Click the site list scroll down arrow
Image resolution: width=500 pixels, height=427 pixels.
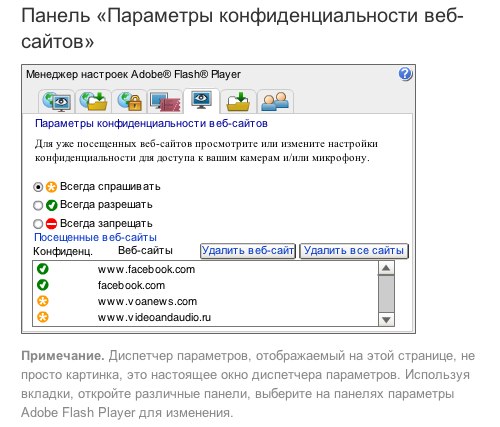(x=386, y=320)
